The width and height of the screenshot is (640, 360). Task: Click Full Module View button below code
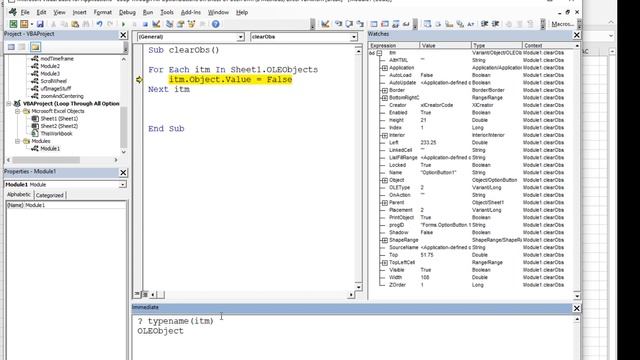pyautogui.click(x=145, y=294)
